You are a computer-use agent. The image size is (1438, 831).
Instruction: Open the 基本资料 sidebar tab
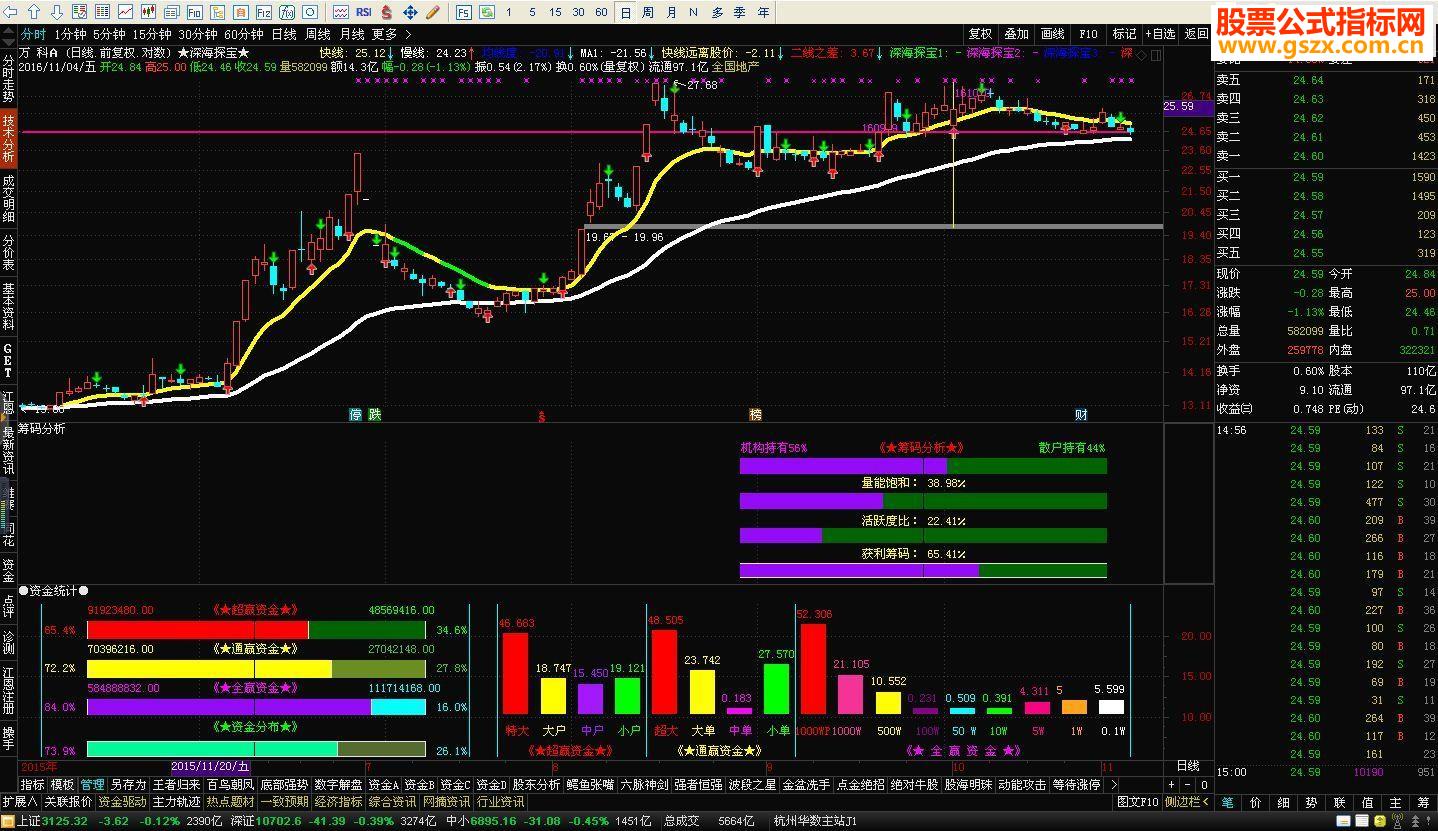(8, 307)
